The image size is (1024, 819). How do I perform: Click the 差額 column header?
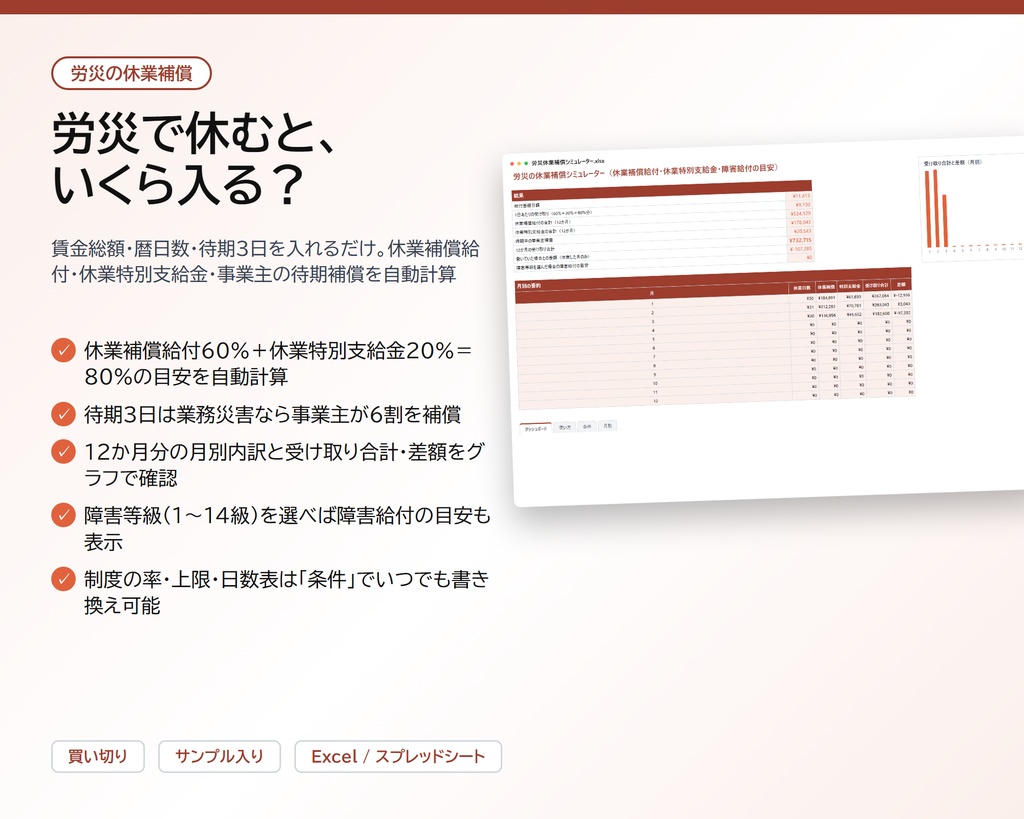(x=901, y=285)
